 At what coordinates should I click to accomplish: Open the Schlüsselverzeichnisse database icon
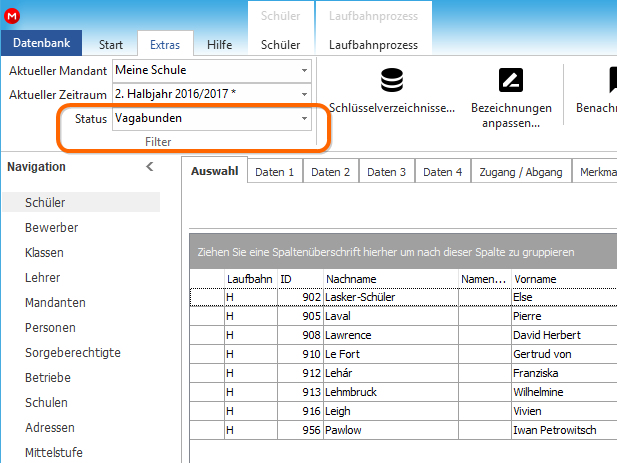(x=392, y=80)
